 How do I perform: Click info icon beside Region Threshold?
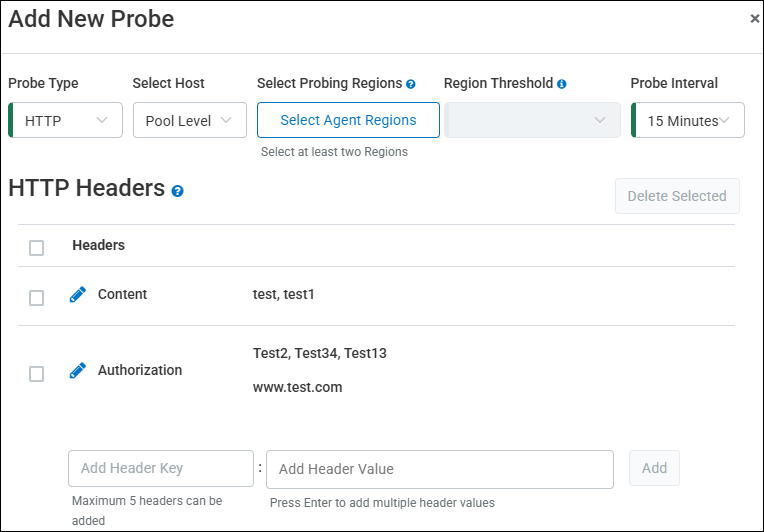(x=562, y=84)
